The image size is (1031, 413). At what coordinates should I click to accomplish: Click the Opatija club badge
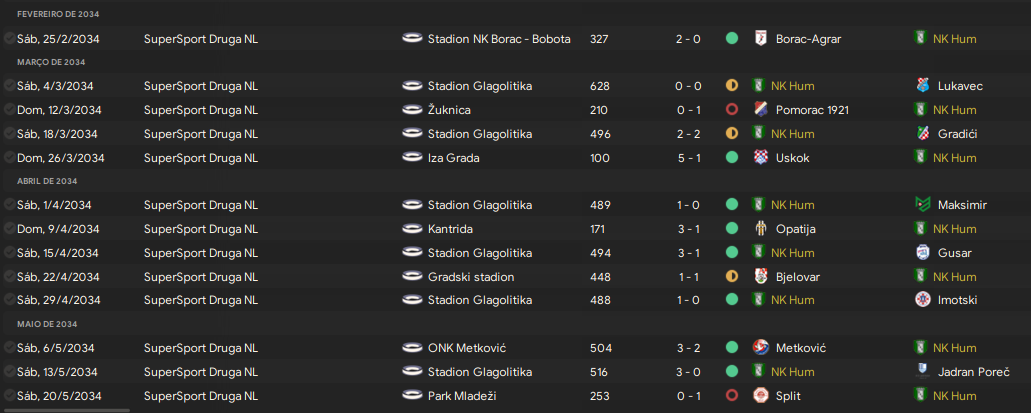(x=760, y=228)
